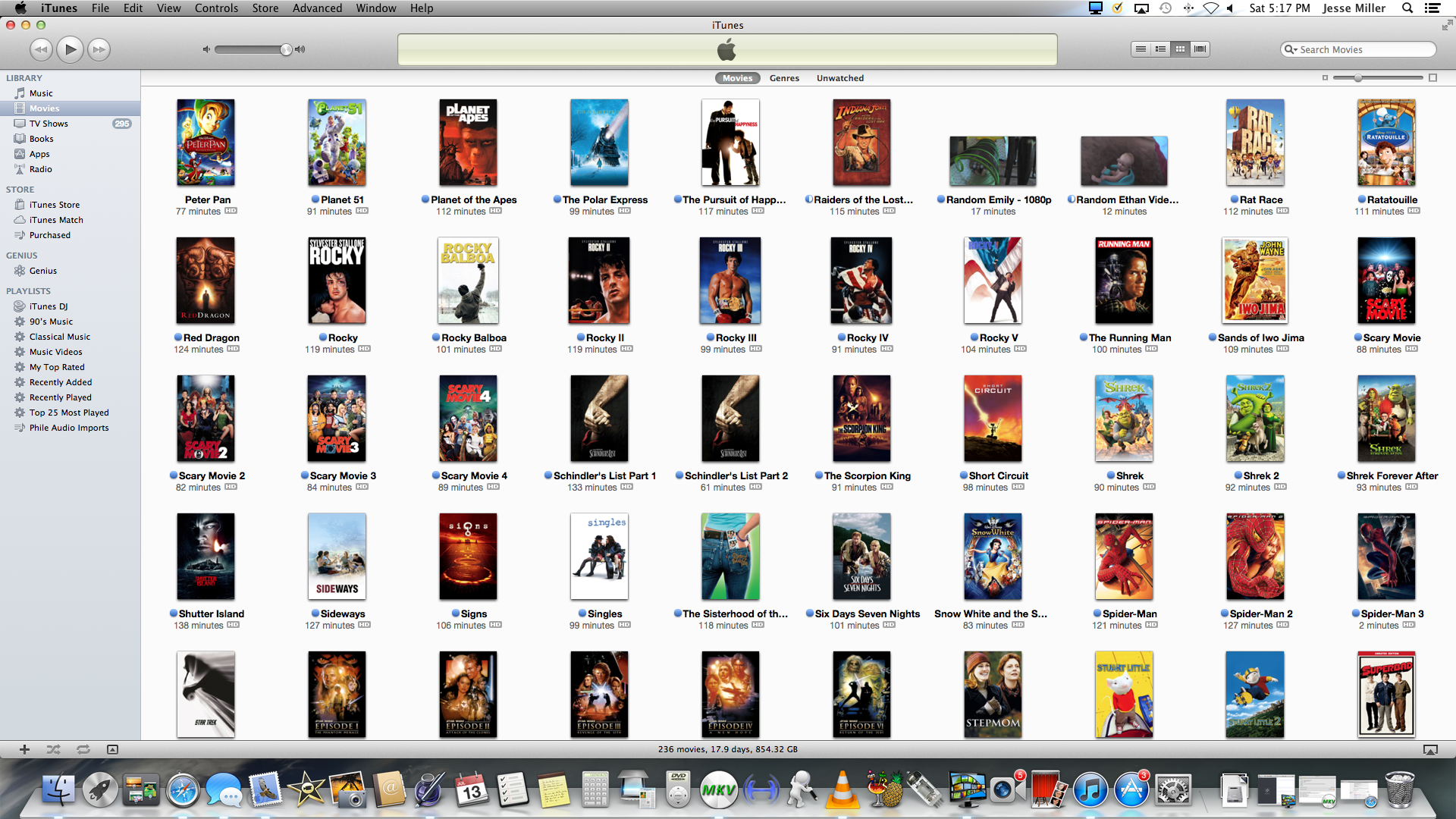Select the Recently Added playlist
Image resolution: width=1456 pixels, height=819 pixels.
click(x=60, y=382)
